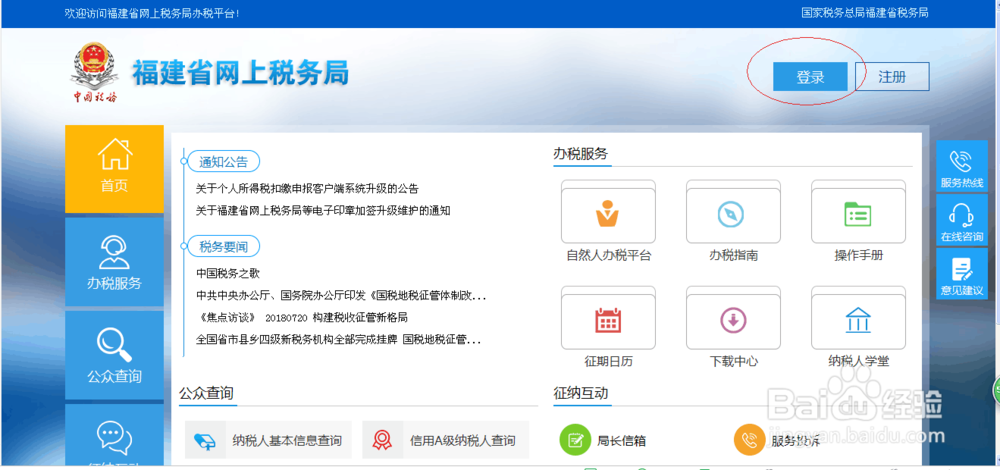
Task: Click the 自然人办税平台 label
Action: tap(608, 256)
